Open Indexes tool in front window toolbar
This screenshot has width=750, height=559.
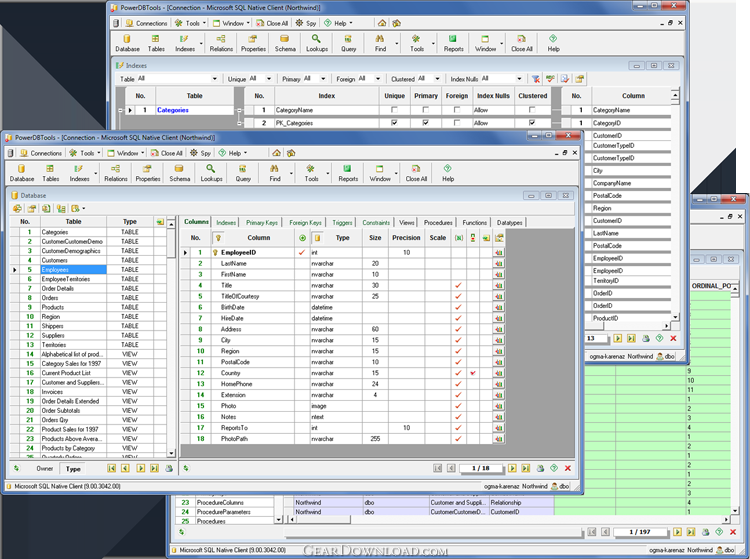coord(79,173)
